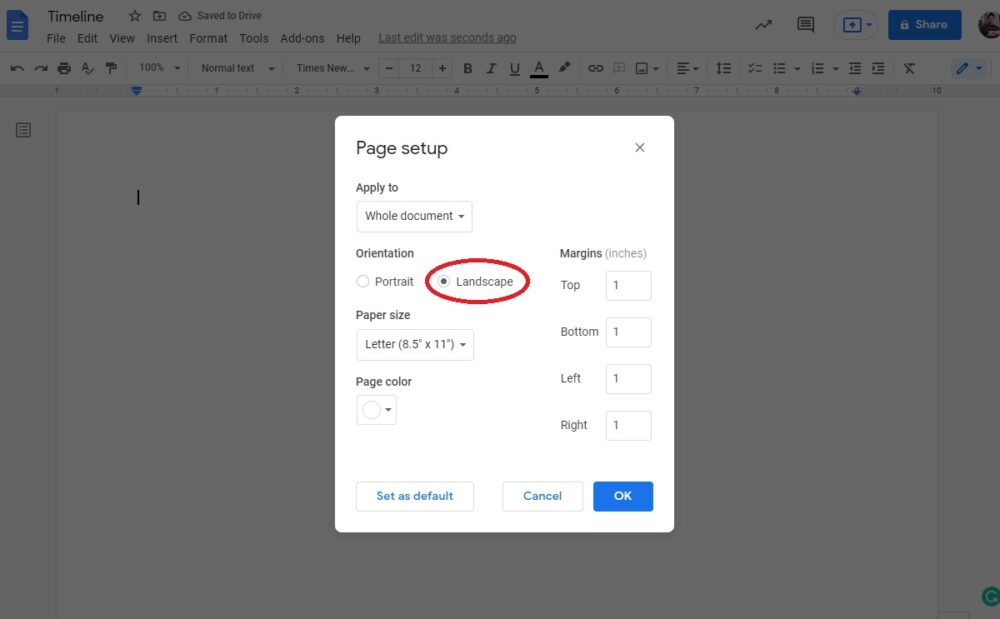This screenshot has width=1000, height=619.
Task: Click the Paint format tool
Action: point(111,68)
